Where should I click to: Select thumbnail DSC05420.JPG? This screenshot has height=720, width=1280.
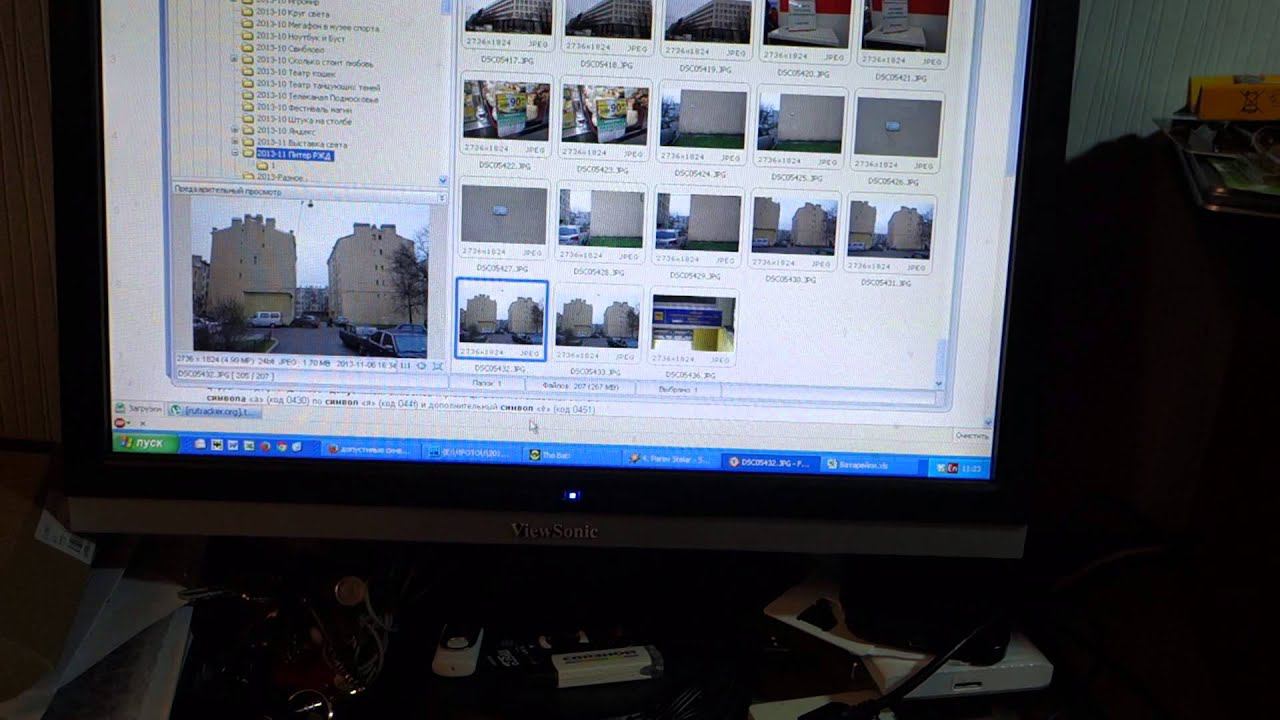click(807, 34)
